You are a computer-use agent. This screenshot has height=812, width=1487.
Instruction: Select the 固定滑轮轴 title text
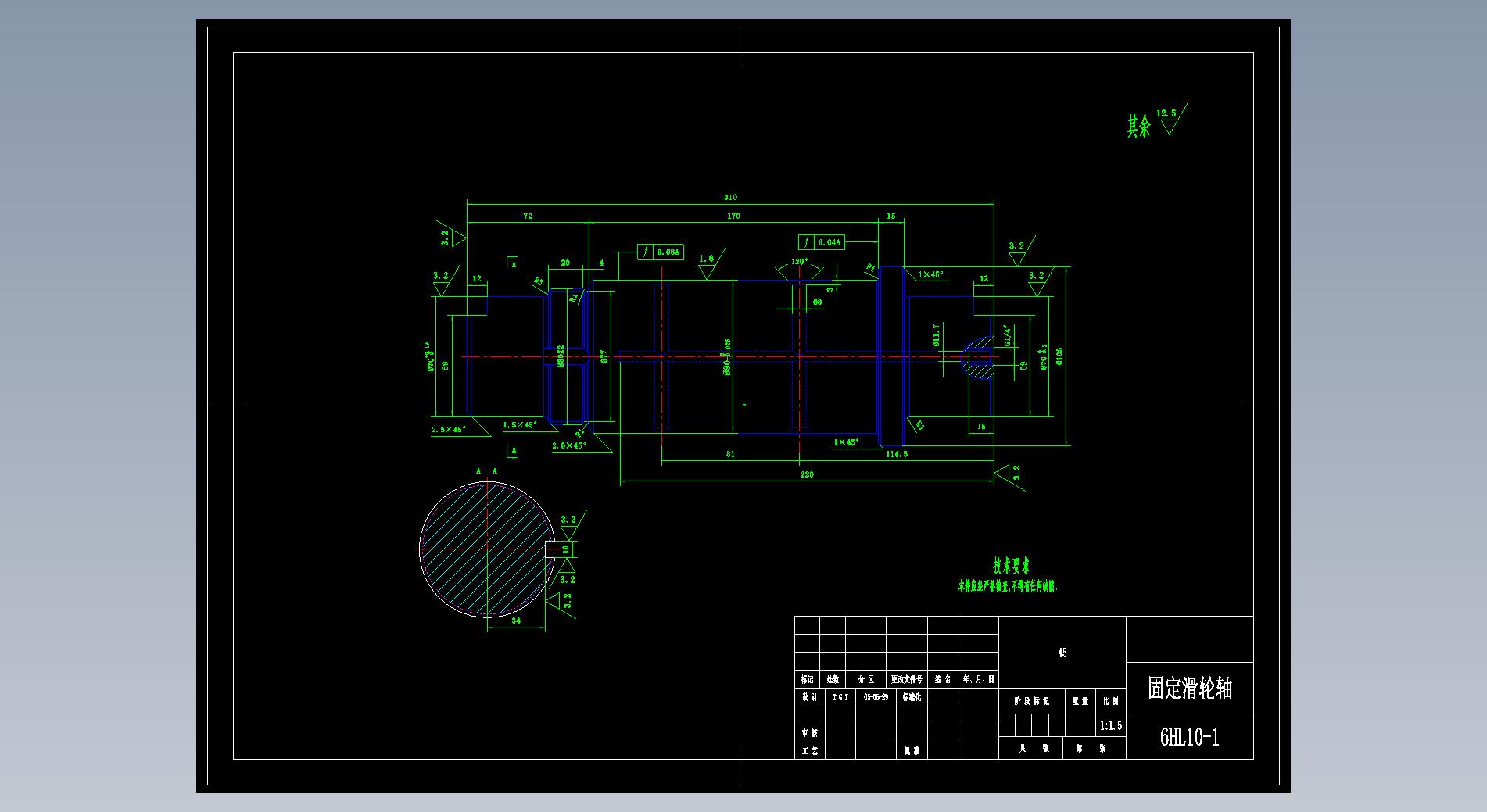click(1189, 689)
